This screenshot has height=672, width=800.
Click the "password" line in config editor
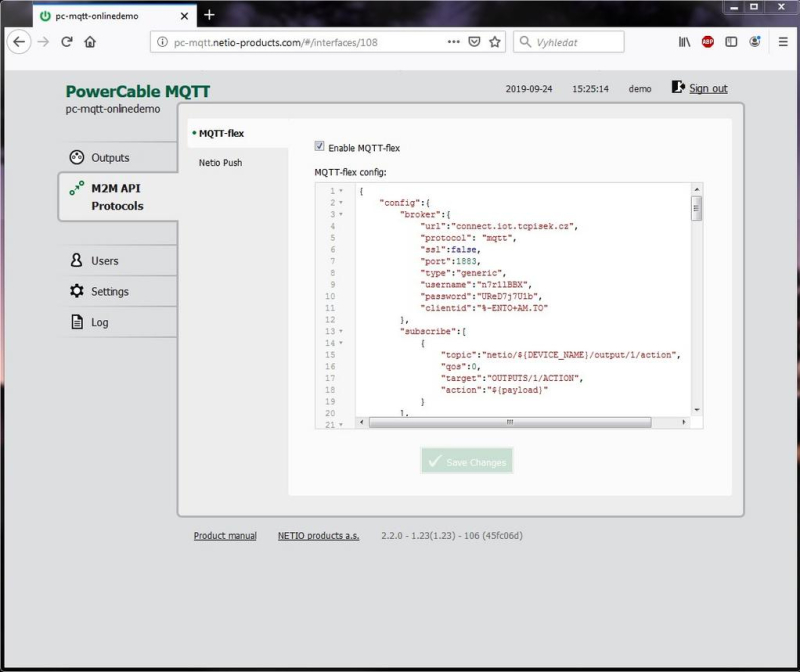481,296
